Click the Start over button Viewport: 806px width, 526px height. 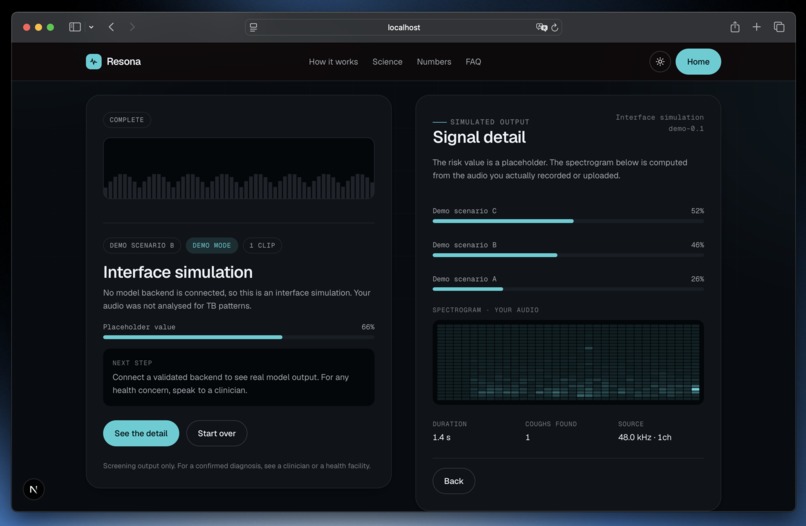point(216,433)
